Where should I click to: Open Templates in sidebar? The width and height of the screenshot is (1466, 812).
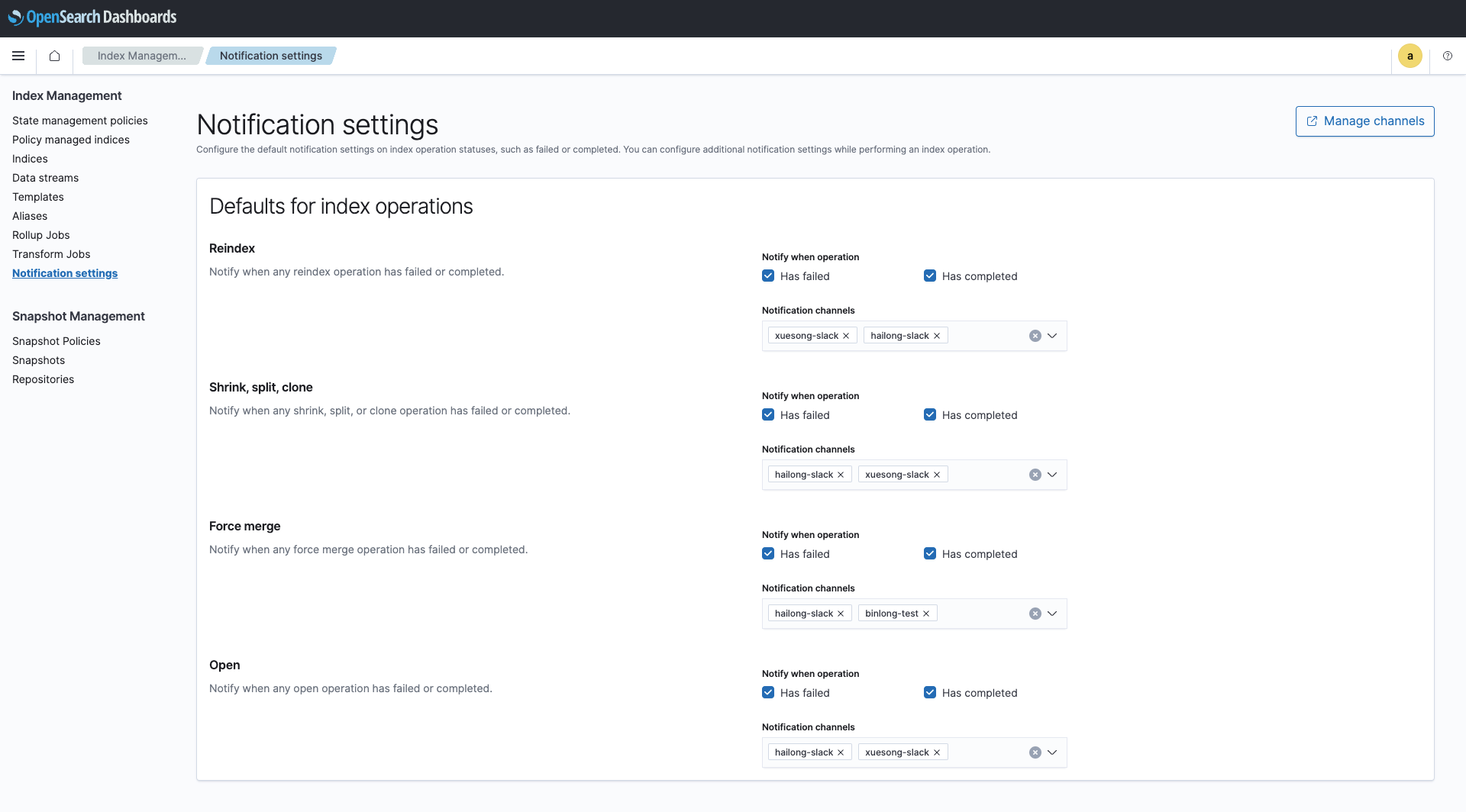[x=38, y=197]
